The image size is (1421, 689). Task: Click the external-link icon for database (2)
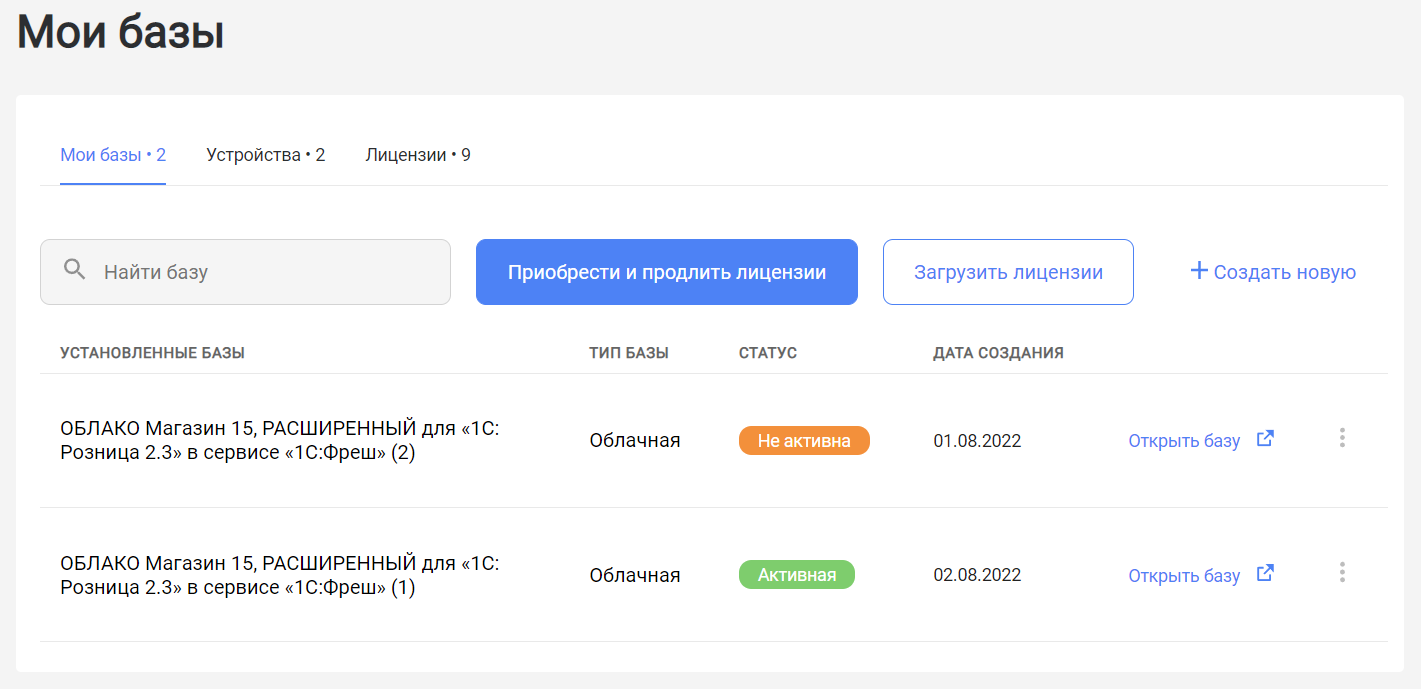(1265, 438)
